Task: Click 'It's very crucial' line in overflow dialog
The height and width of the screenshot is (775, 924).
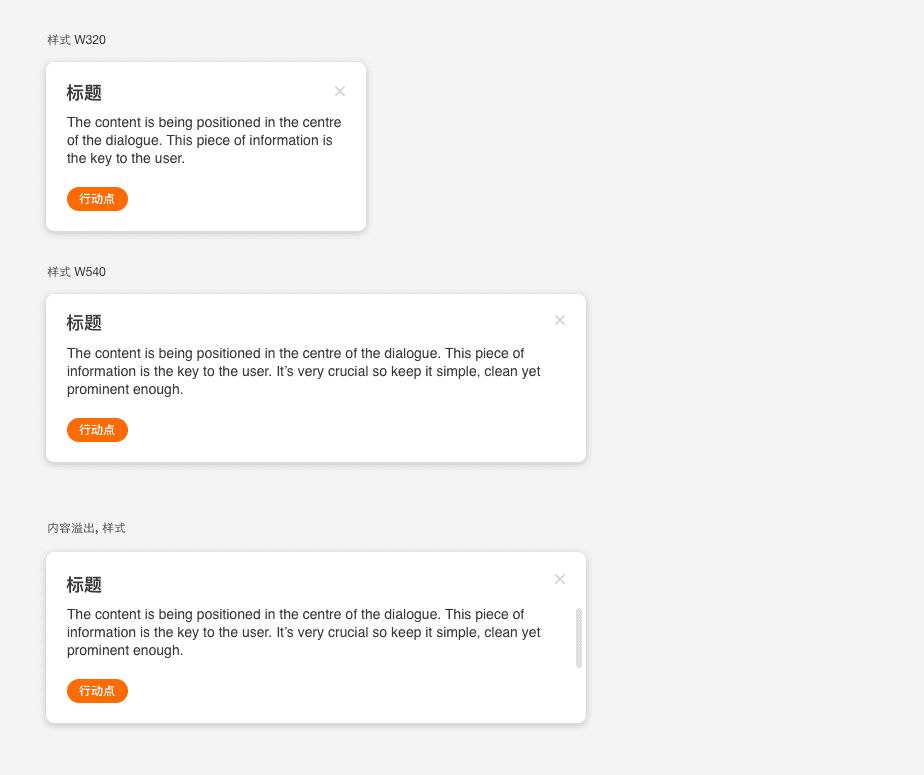Action: click(303, 632)
